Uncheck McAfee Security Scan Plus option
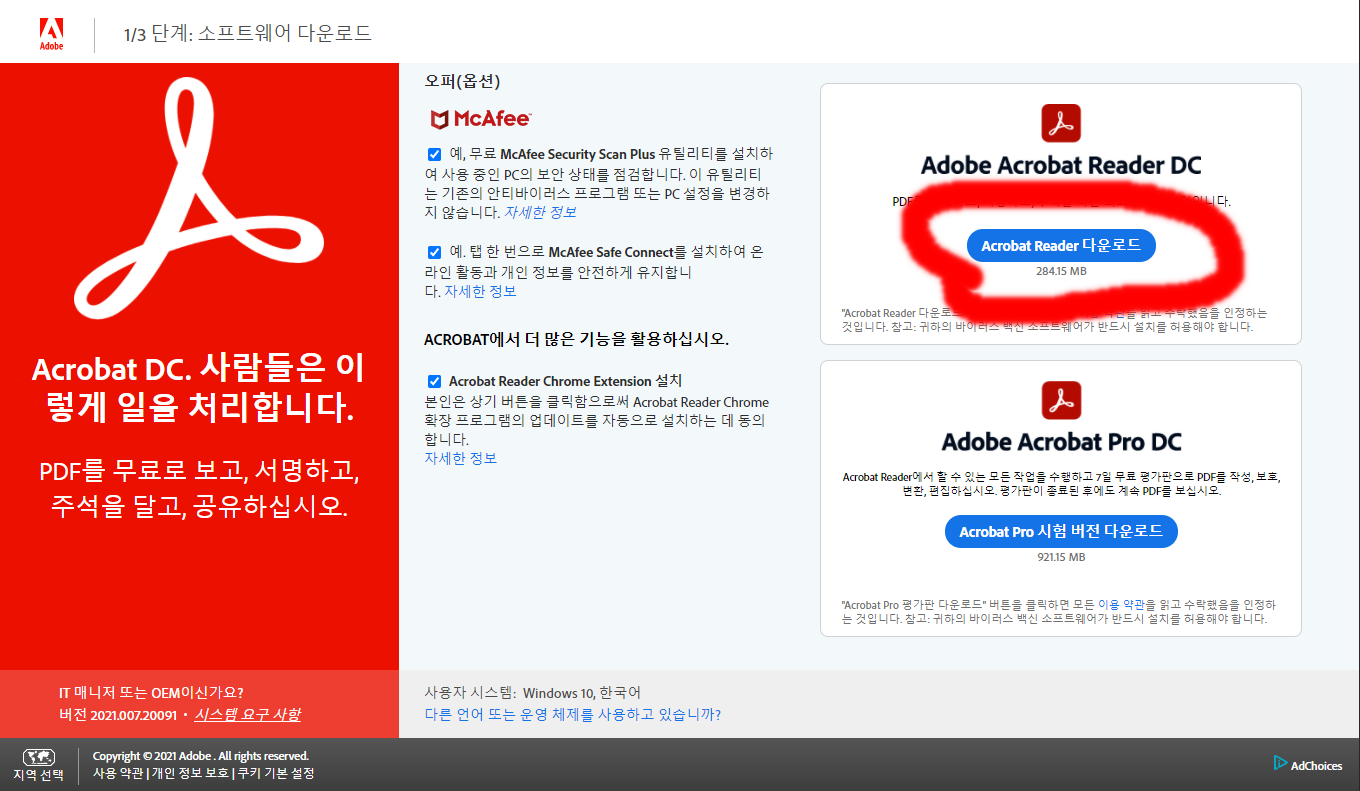This screenshot has height=791, width=1360. point(434,155)
